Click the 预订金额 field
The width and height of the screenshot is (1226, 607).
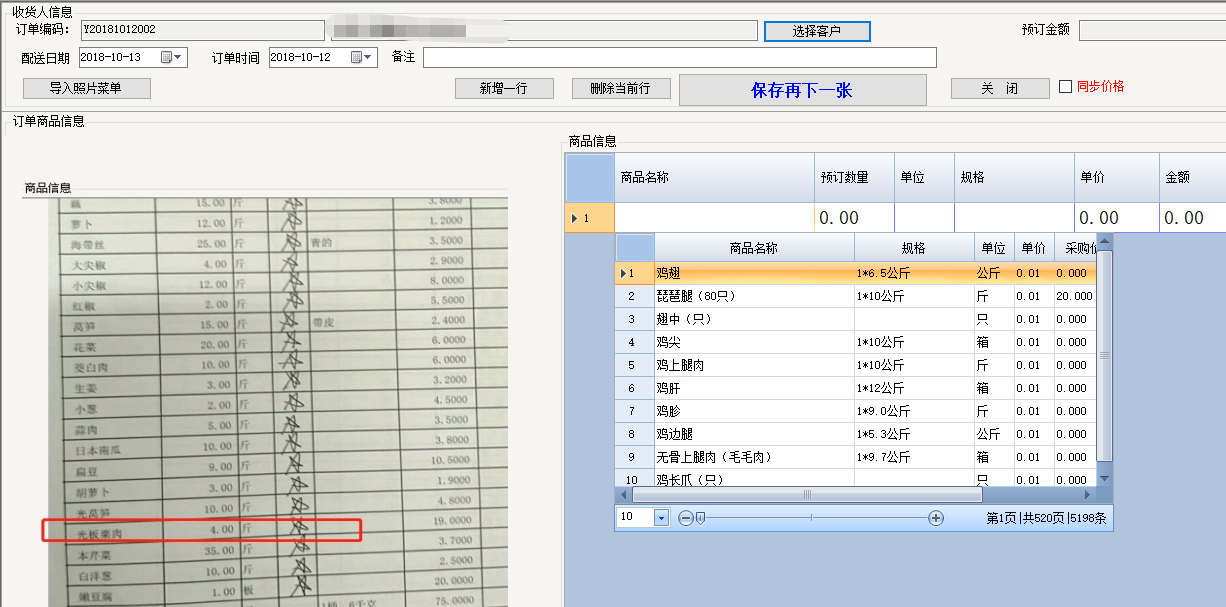point(1152,31)
